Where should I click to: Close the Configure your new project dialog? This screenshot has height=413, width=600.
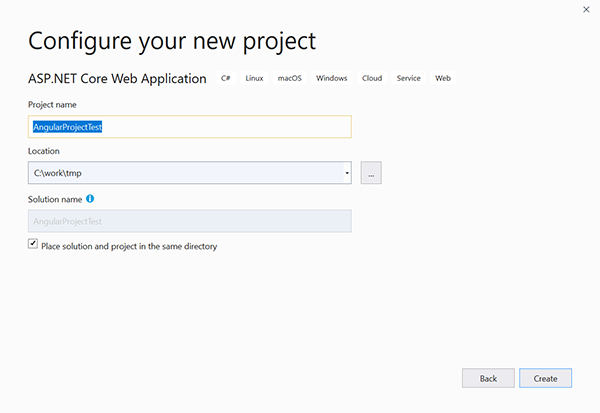586,10
